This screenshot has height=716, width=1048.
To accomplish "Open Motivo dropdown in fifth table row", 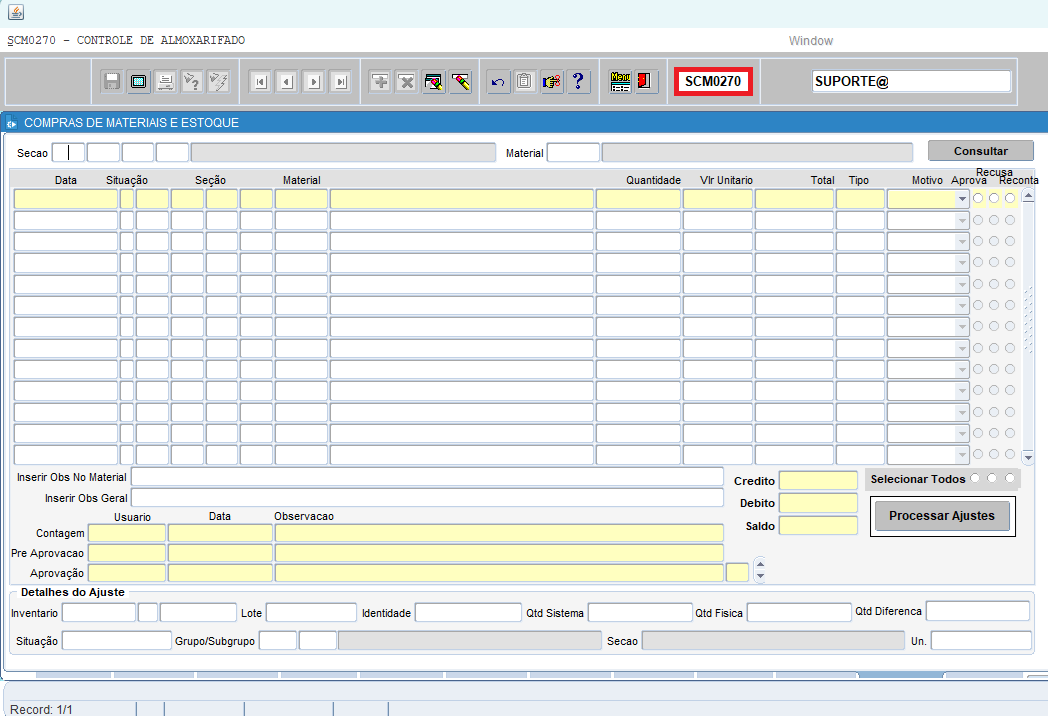I will 962,284.
